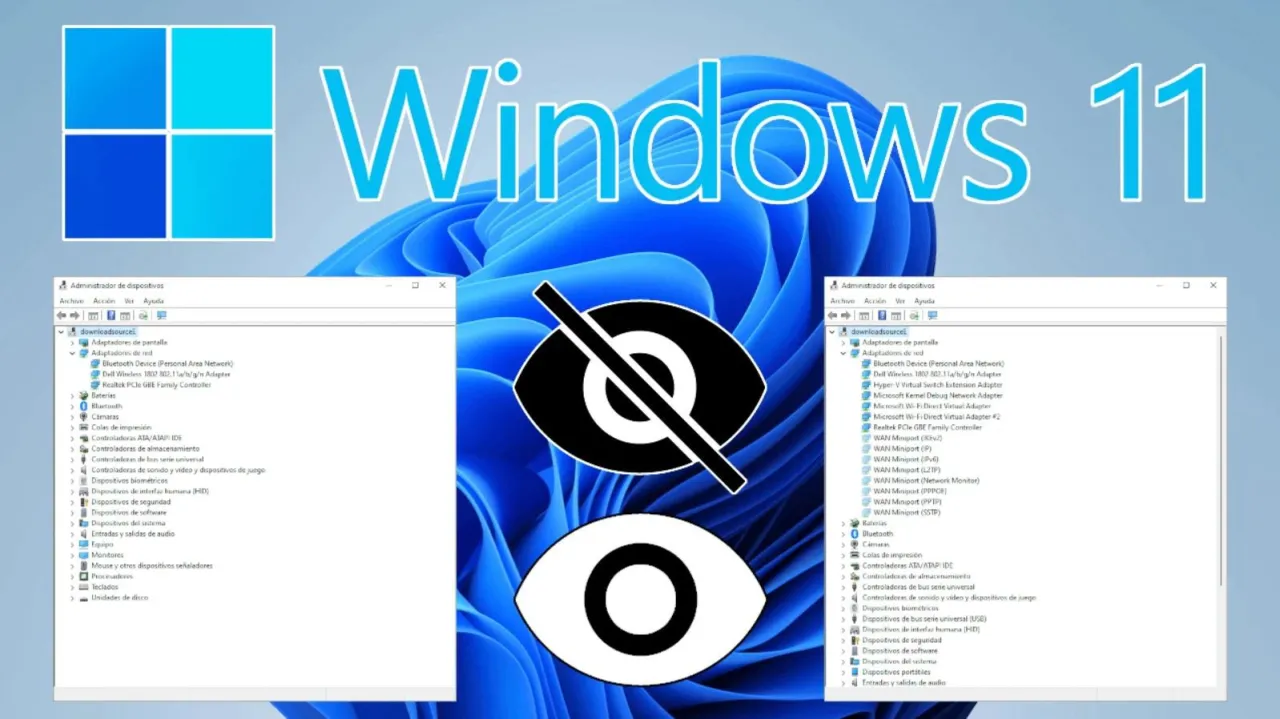Click the Teclados device icon in left window
1280x719 pixels.
click(84, 587)
